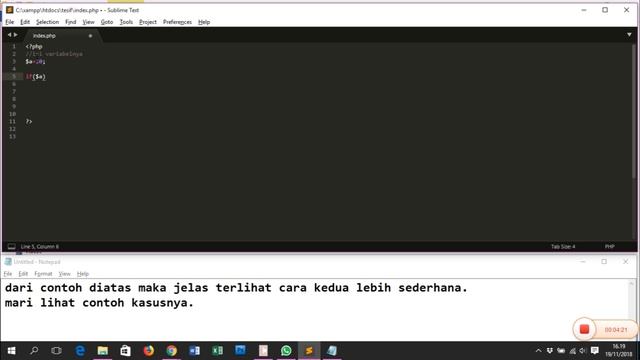Open the Notepad Format menu
The image size is (640, 360).
pos(43,274)
